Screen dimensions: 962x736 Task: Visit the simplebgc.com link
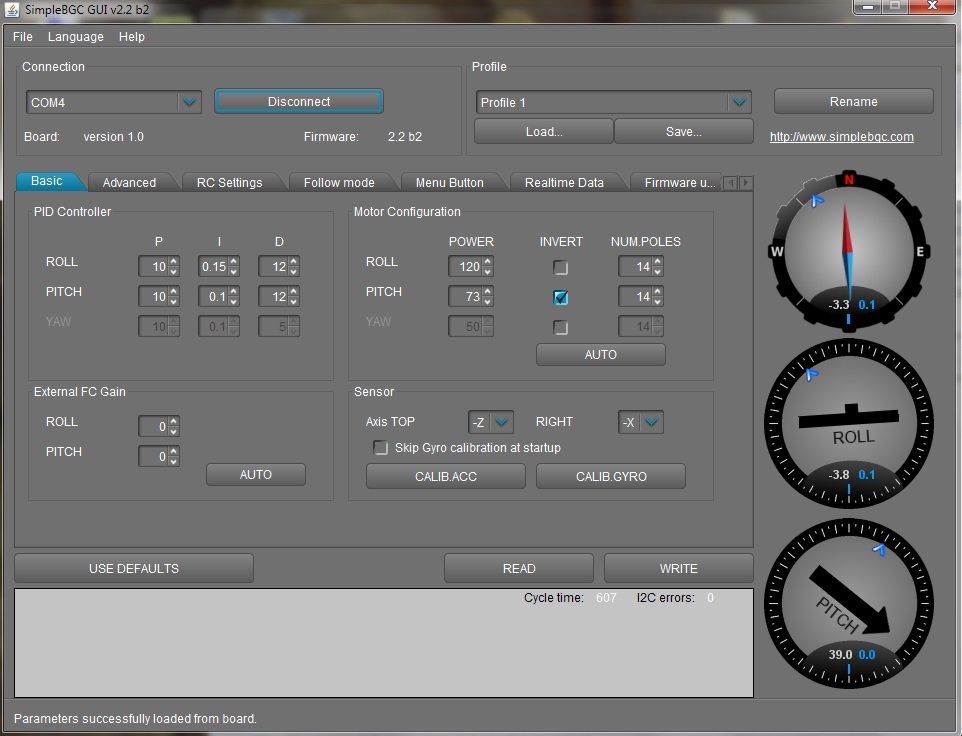tap(841, 137)
